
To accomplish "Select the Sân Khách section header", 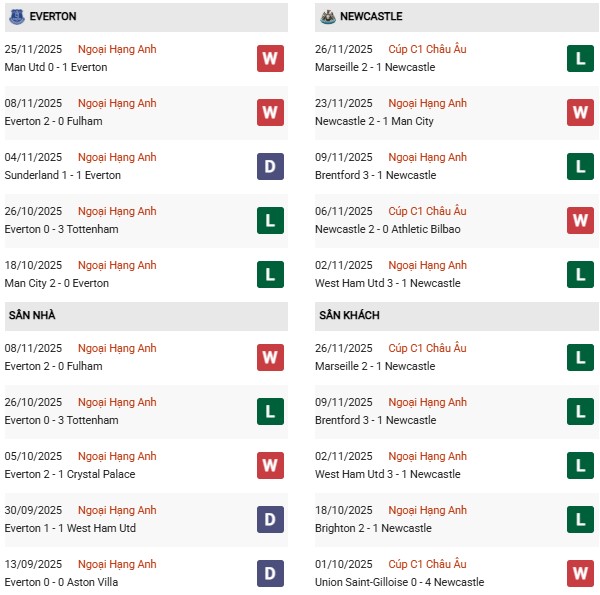I will click(346, 316).
